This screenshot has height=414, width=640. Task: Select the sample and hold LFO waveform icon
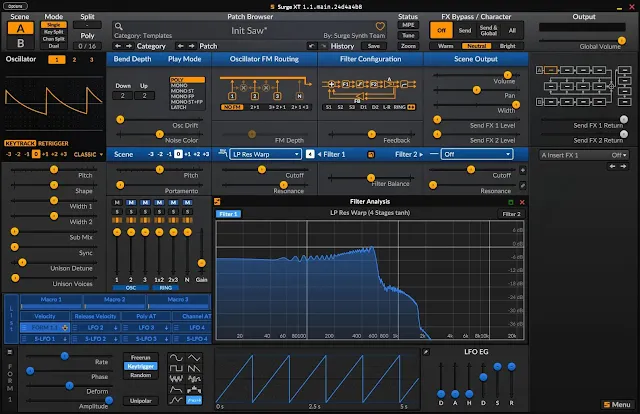click(194, 379)
